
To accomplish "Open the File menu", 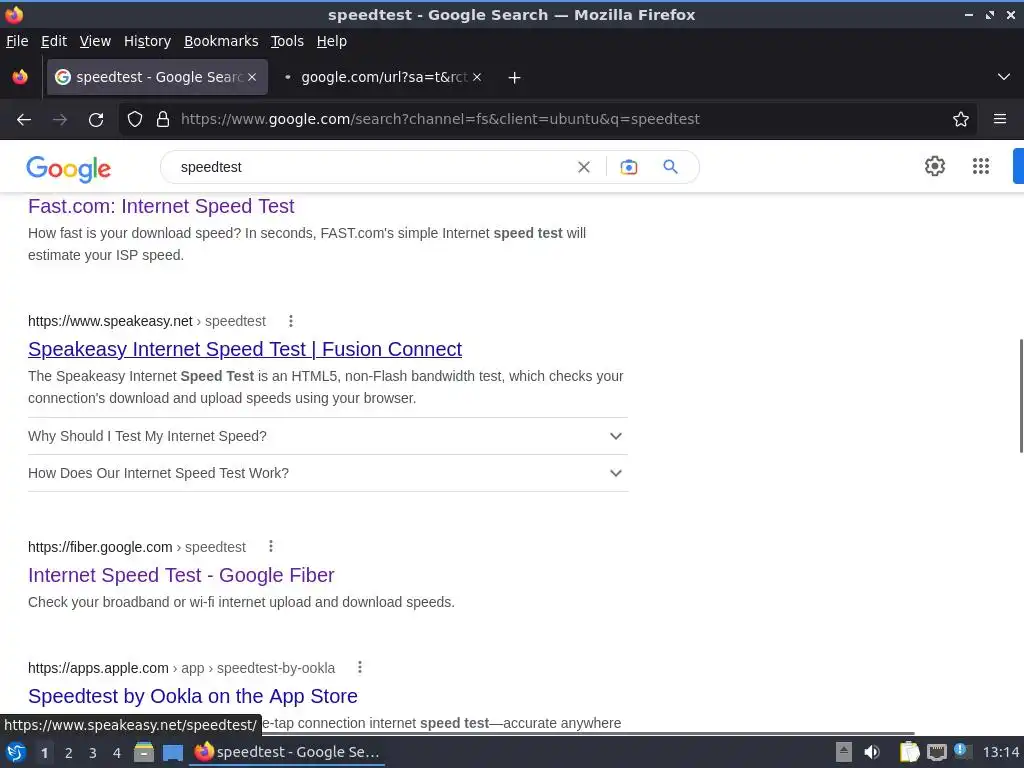I will pyautogui.click(x=17, y=41).
